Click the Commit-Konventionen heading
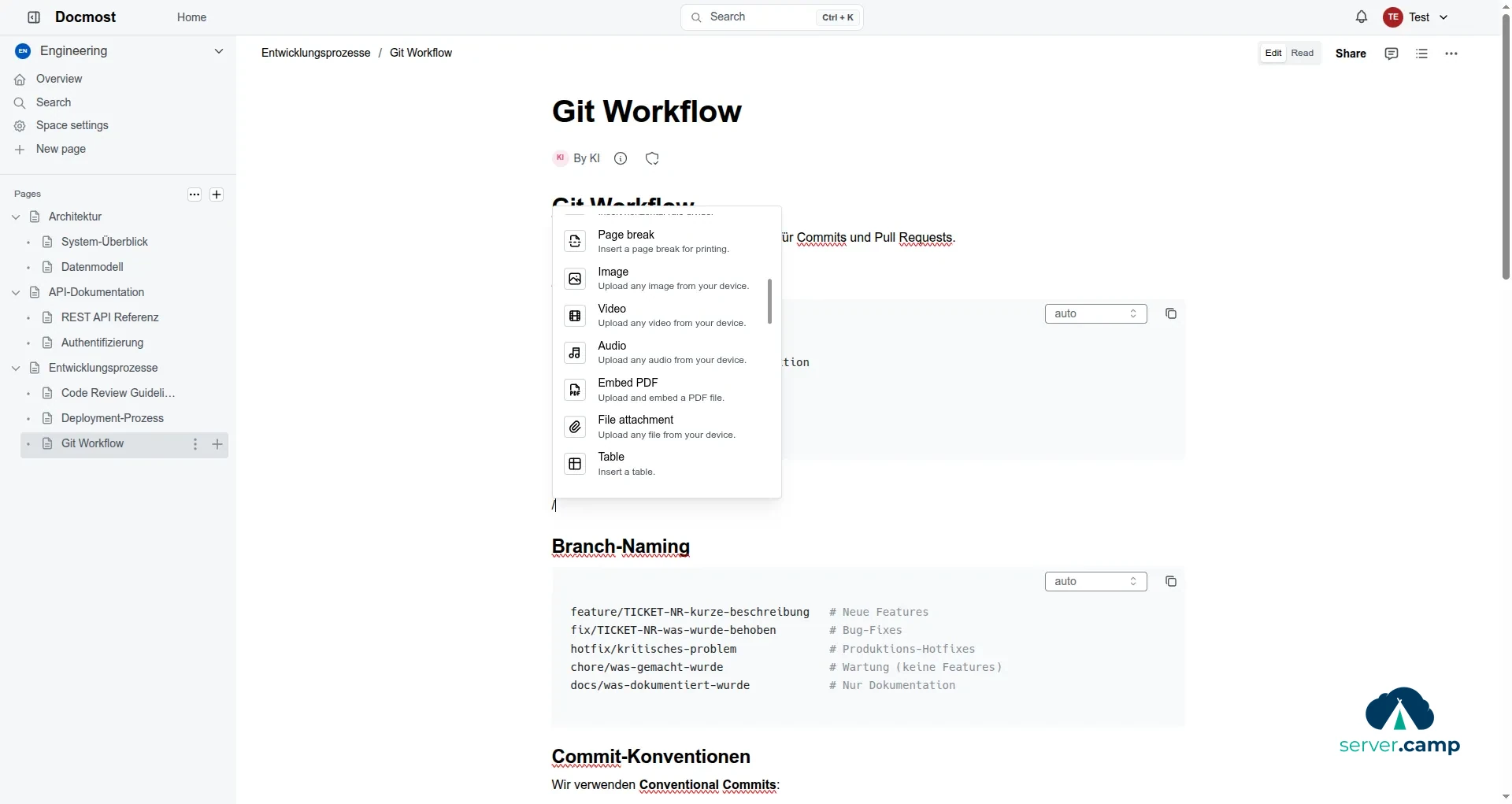The height and width of the screenshot is (804, 1512). pos(650,757)
